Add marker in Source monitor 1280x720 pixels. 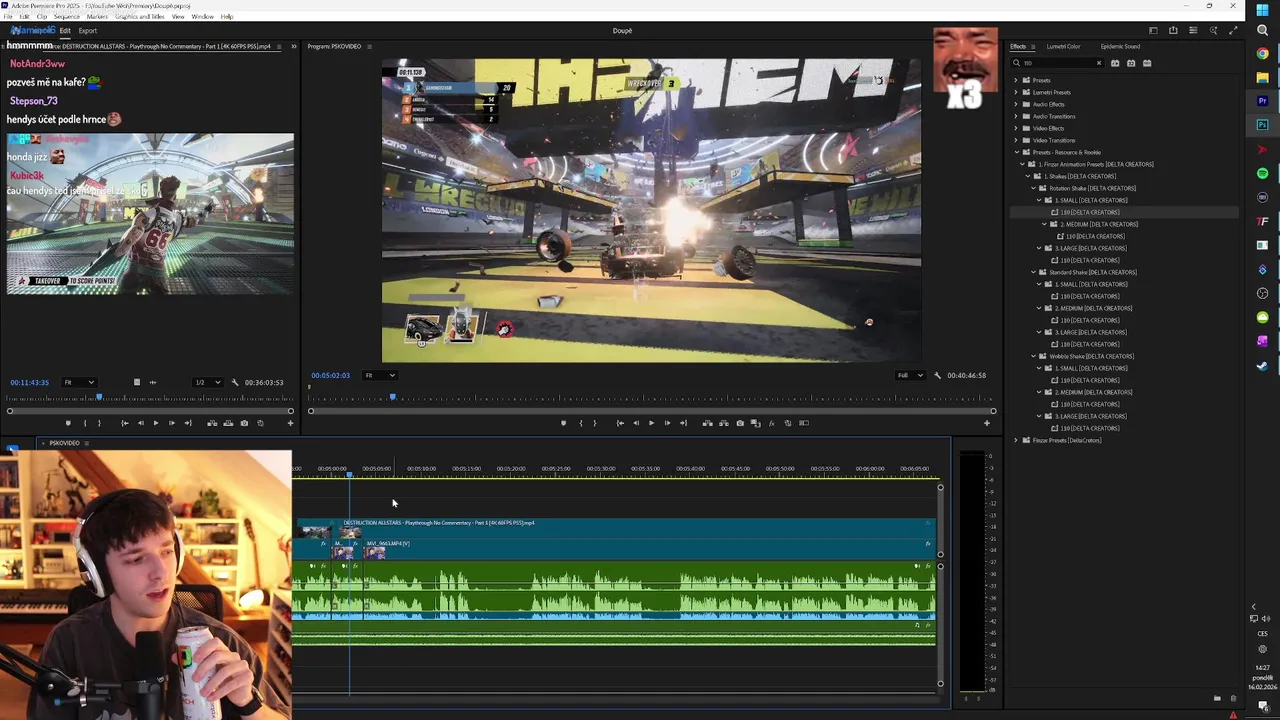pyautogui.click(x=68, y=423)
